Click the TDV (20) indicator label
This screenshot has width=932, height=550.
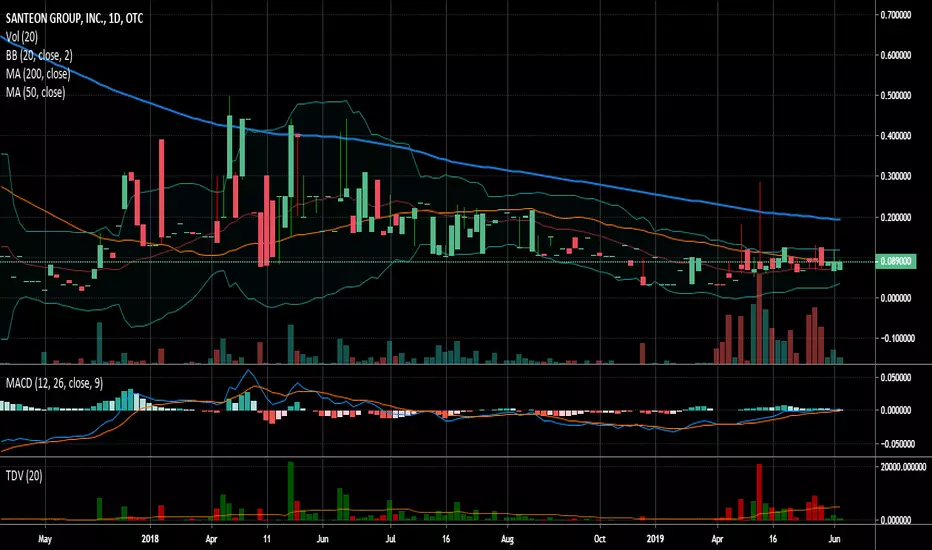coord(24,476)
